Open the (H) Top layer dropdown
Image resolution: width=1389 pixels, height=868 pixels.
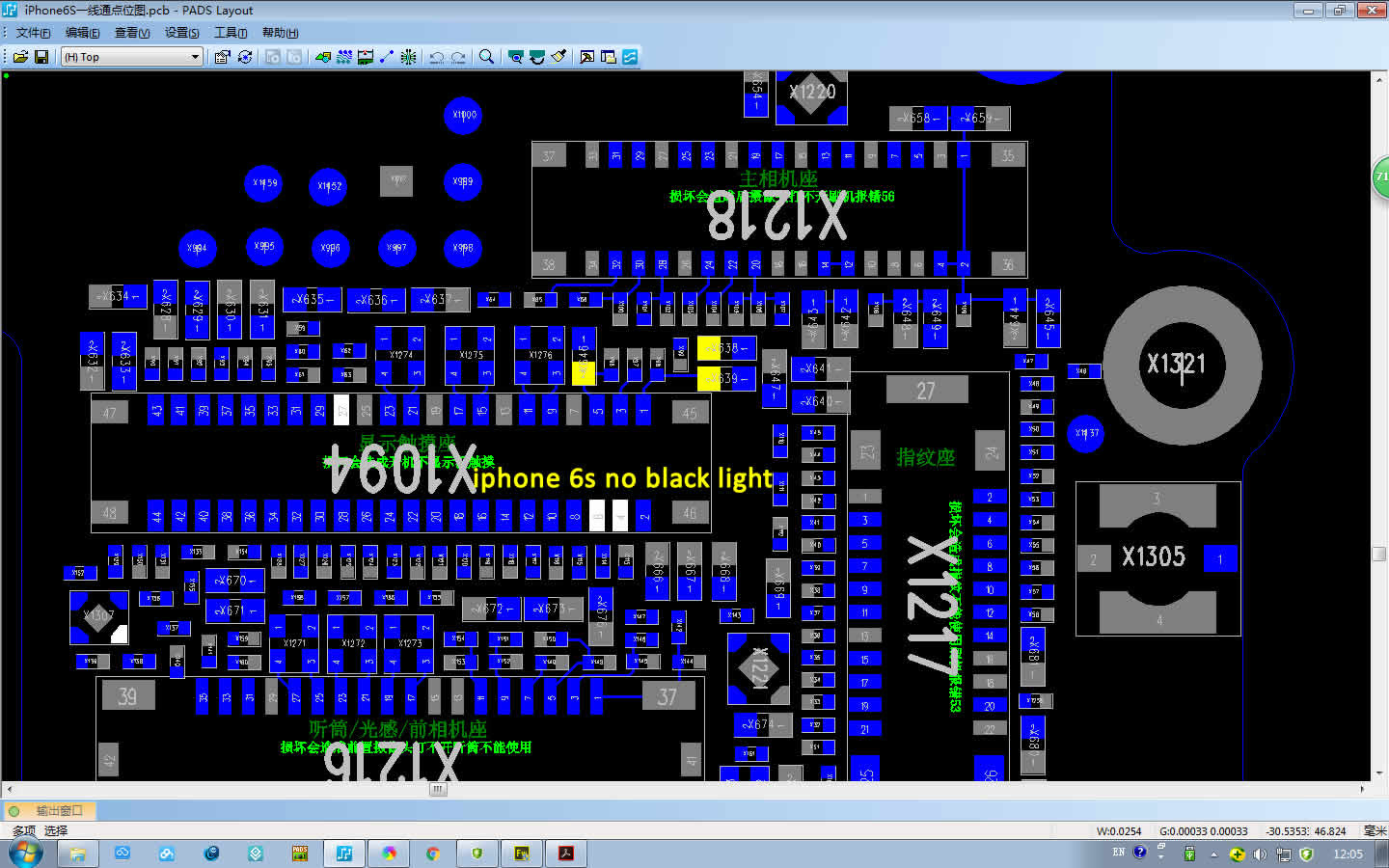coord(131,57)
